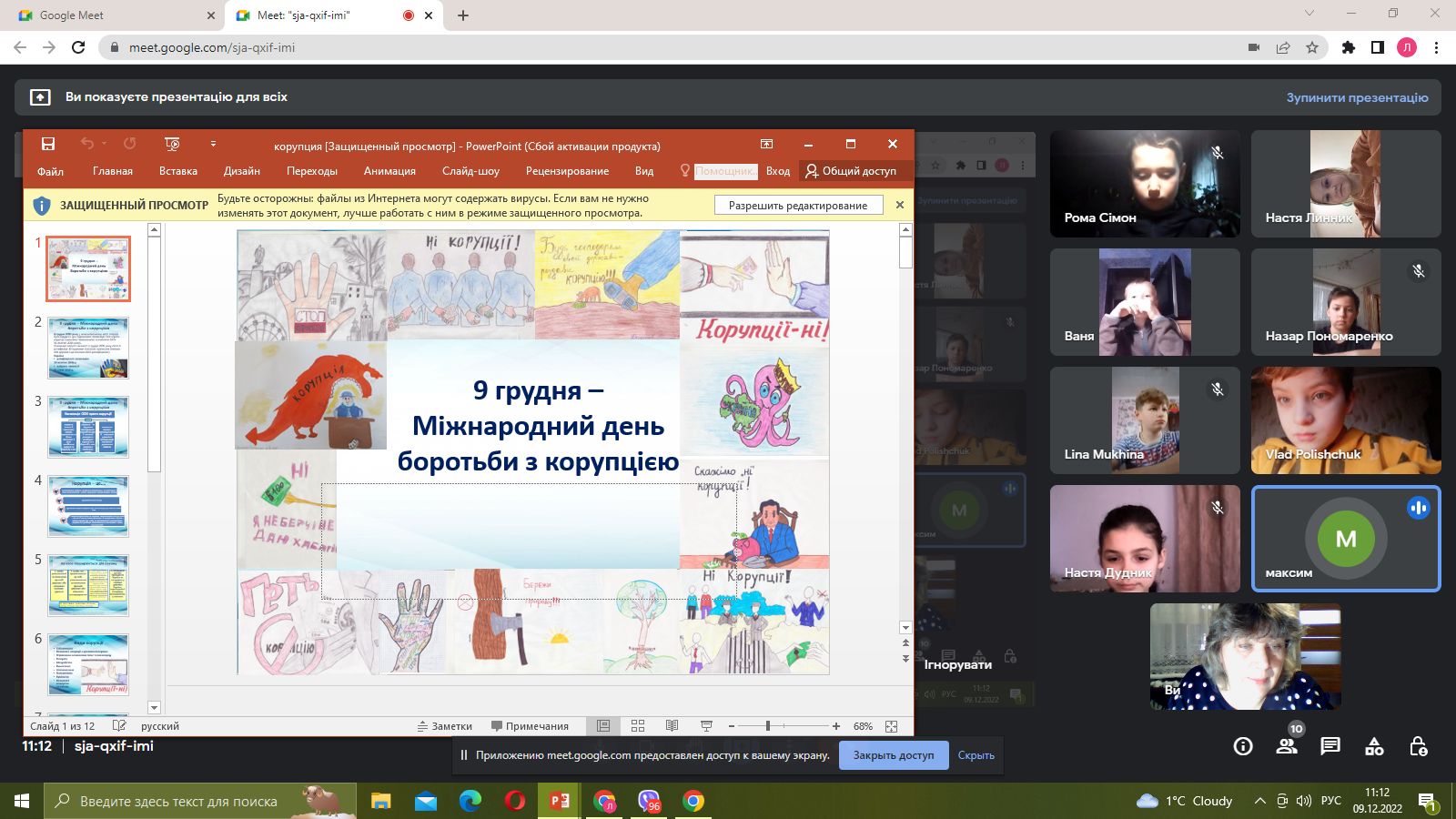Image resolution: width=1456 pixels, height=819 pixels.
Task: Switch to the Главная ribbon tab
Action: point(113,171)
